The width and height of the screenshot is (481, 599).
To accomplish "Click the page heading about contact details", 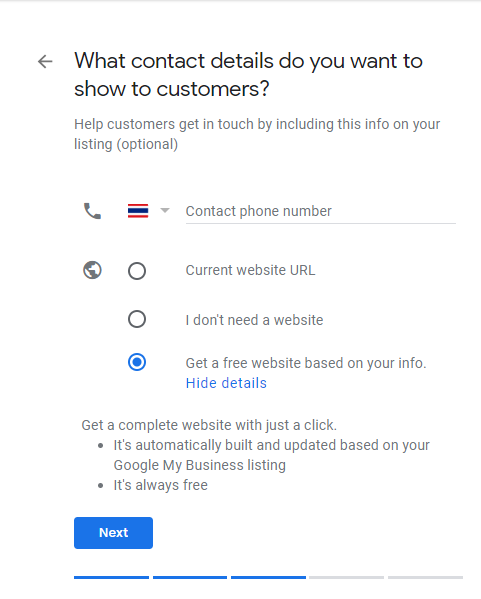I will (x=248, y=75).
